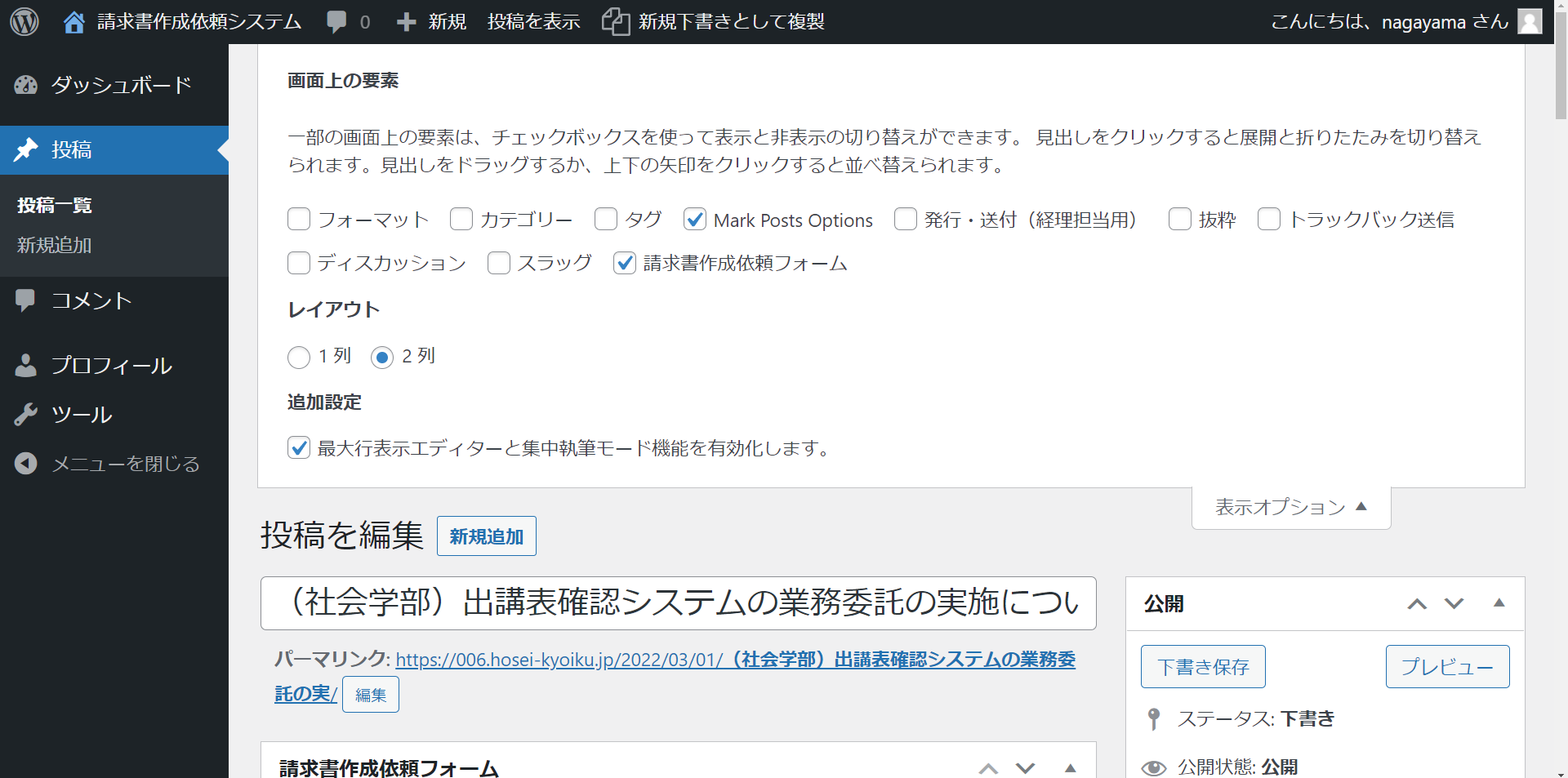Collapse the 表示オプション panel tab
The width and height of the screenshot is (1568, 778).
1290,507
